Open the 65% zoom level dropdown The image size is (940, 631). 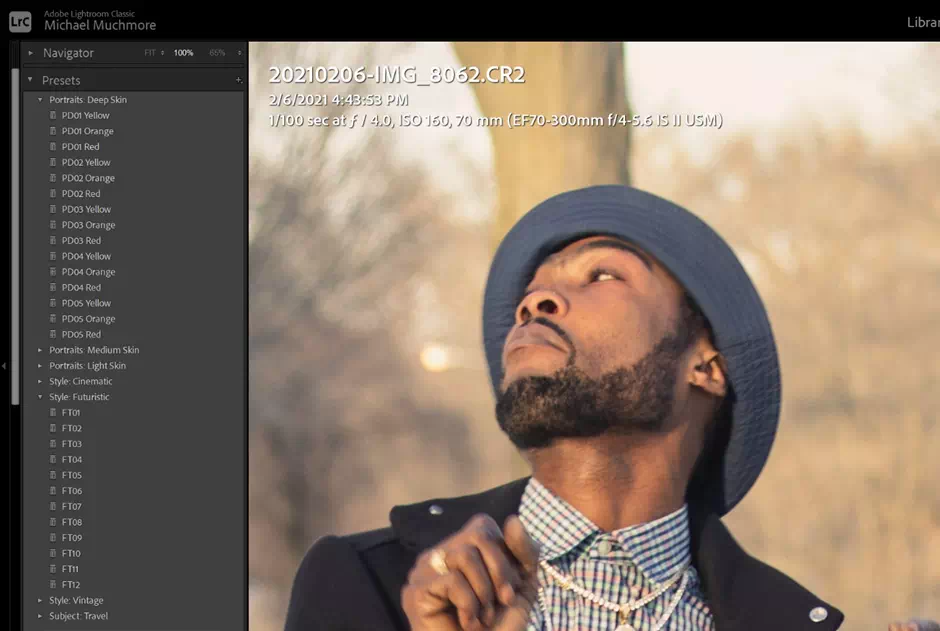click(x=240, y=53)
